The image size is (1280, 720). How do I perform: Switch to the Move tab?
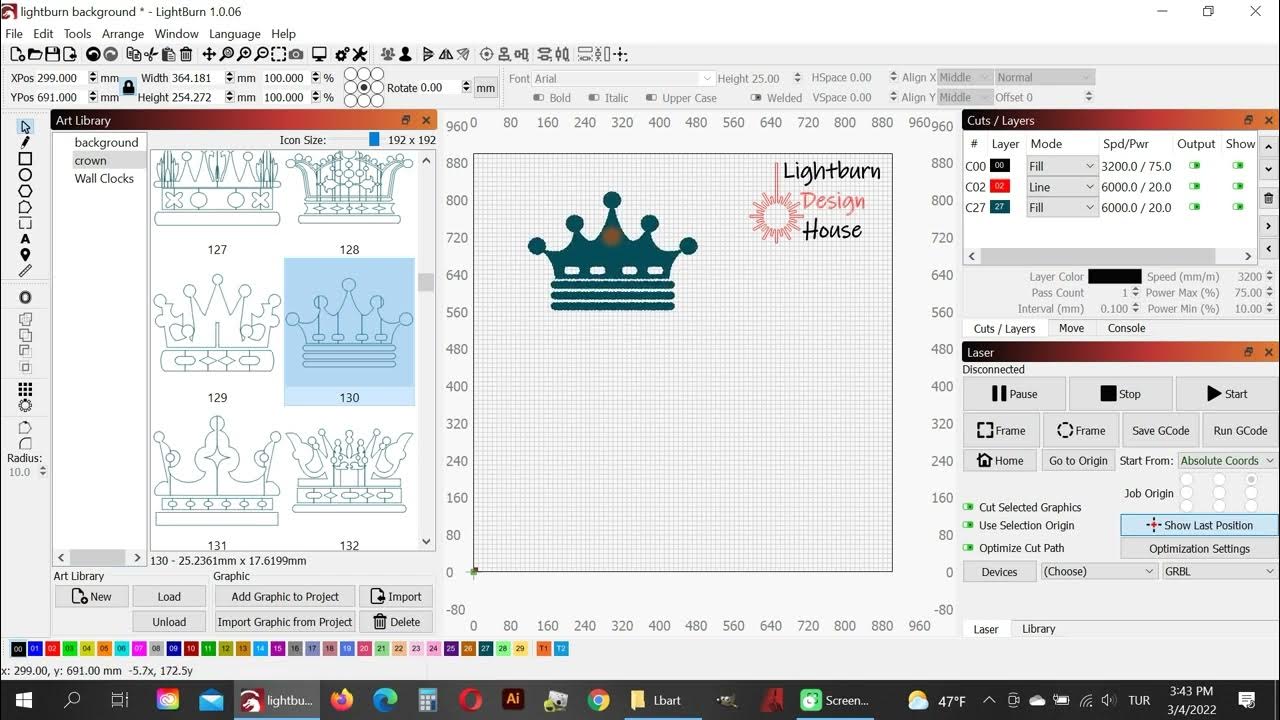[1071, 328]
